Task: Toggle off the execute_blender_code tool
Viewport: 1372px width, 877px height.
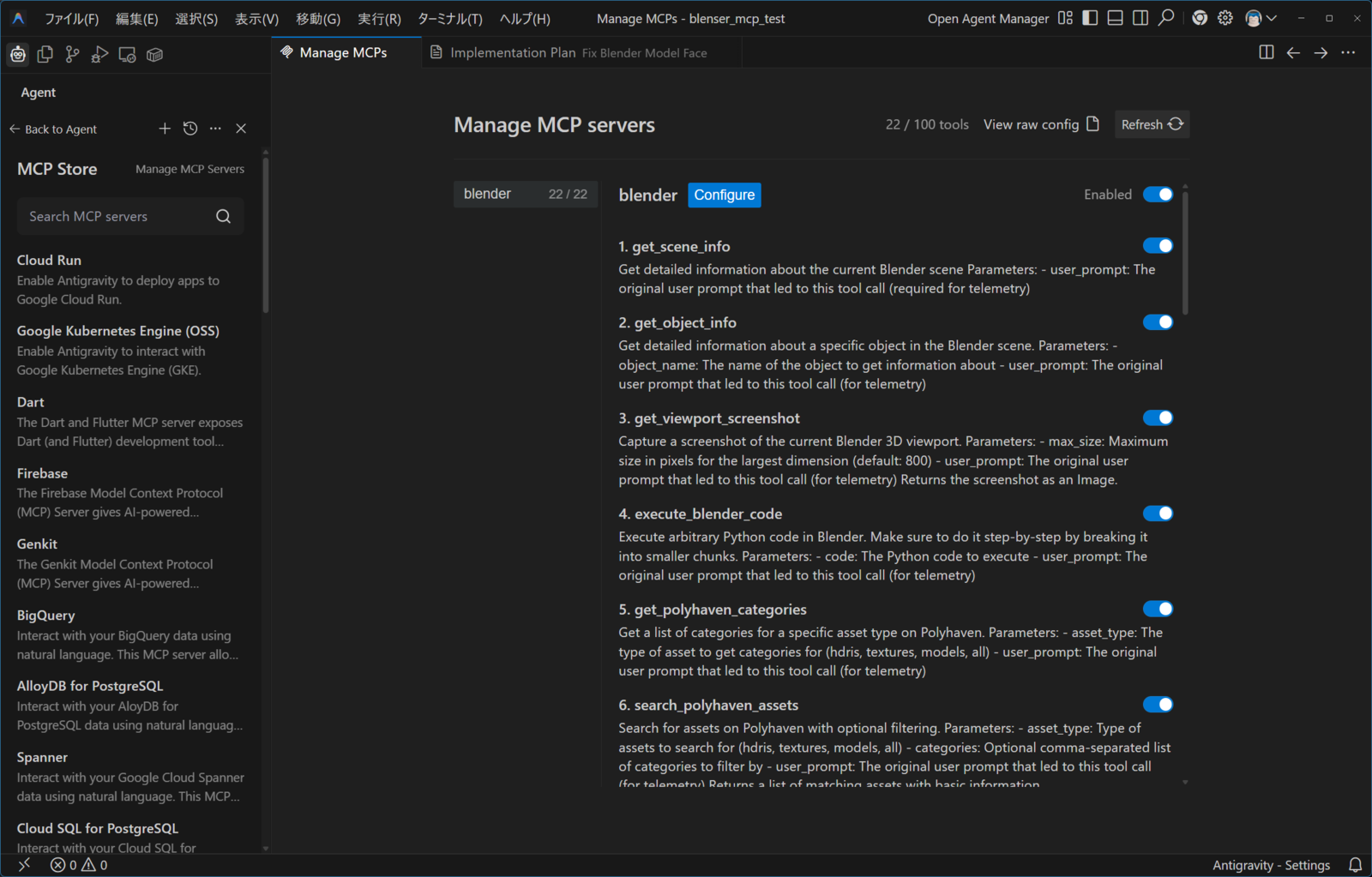Action: 1158,514
